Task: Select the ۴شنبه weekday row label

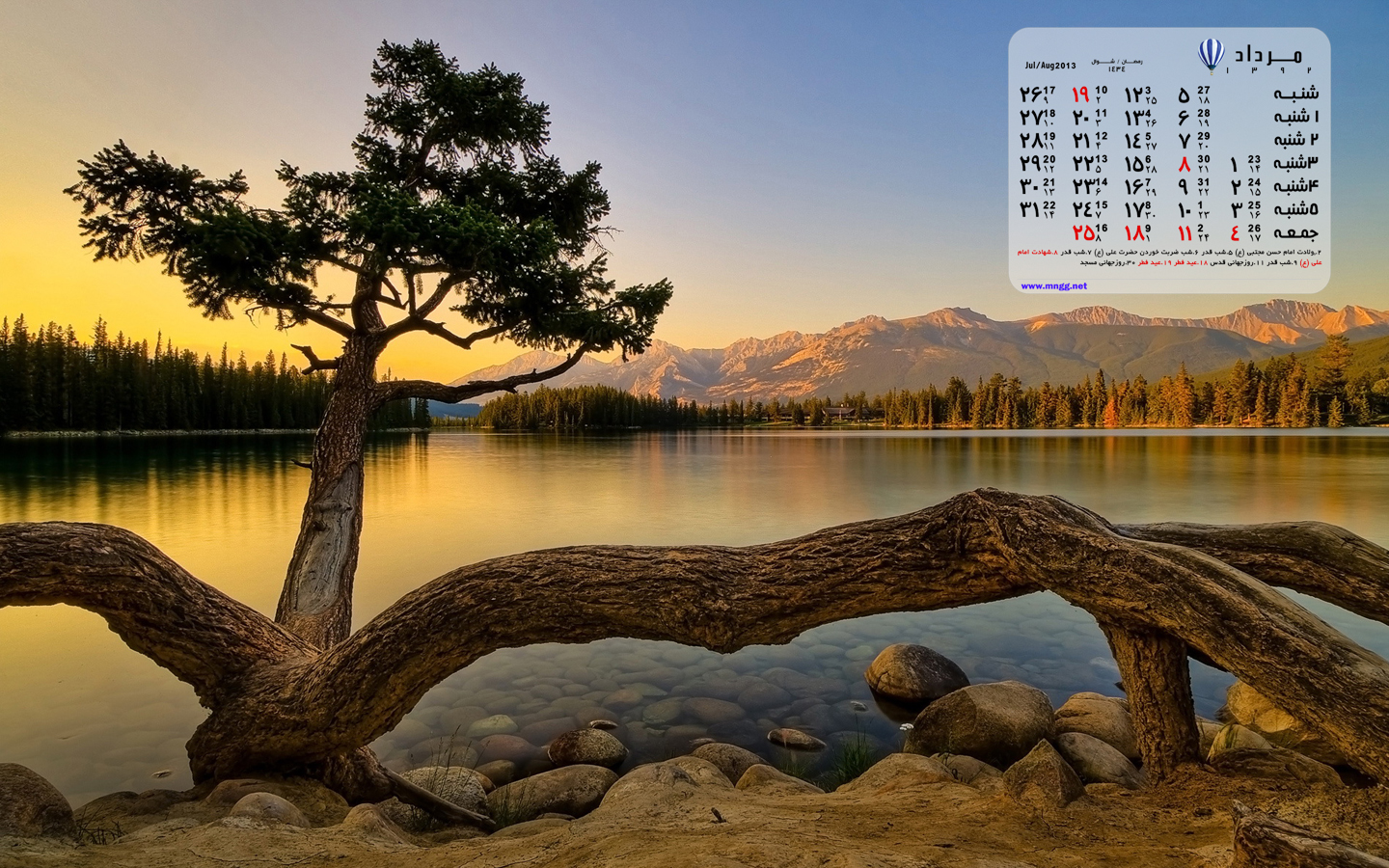Action: point(1296,186)
